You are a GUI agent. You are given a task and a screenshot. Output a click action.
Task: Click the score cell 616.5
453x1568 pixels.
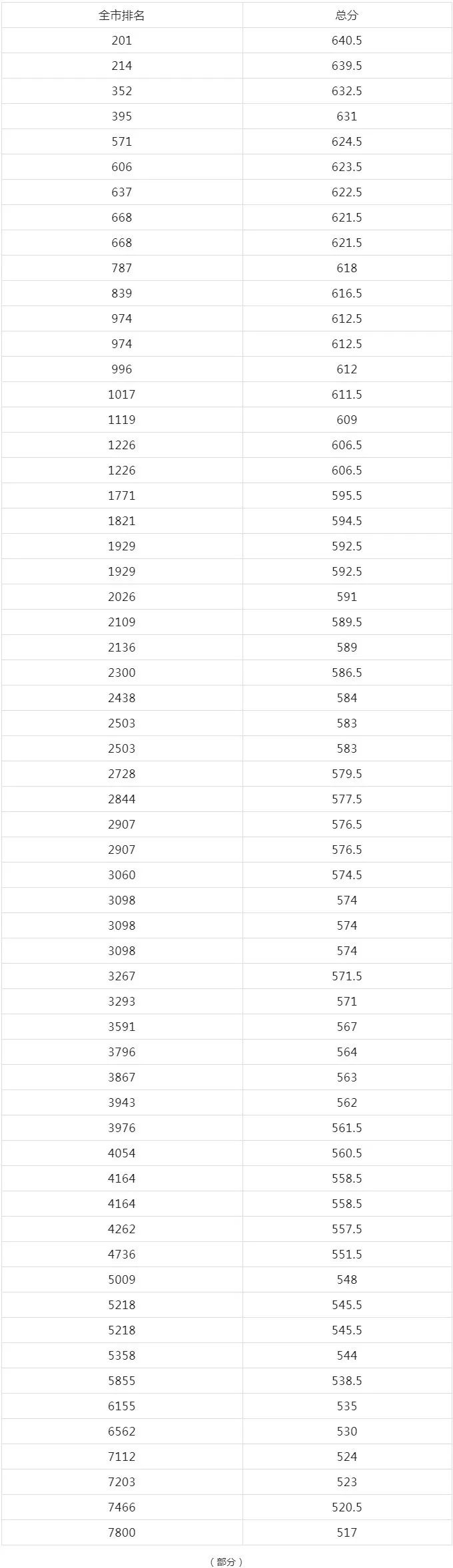coord(346,294)
